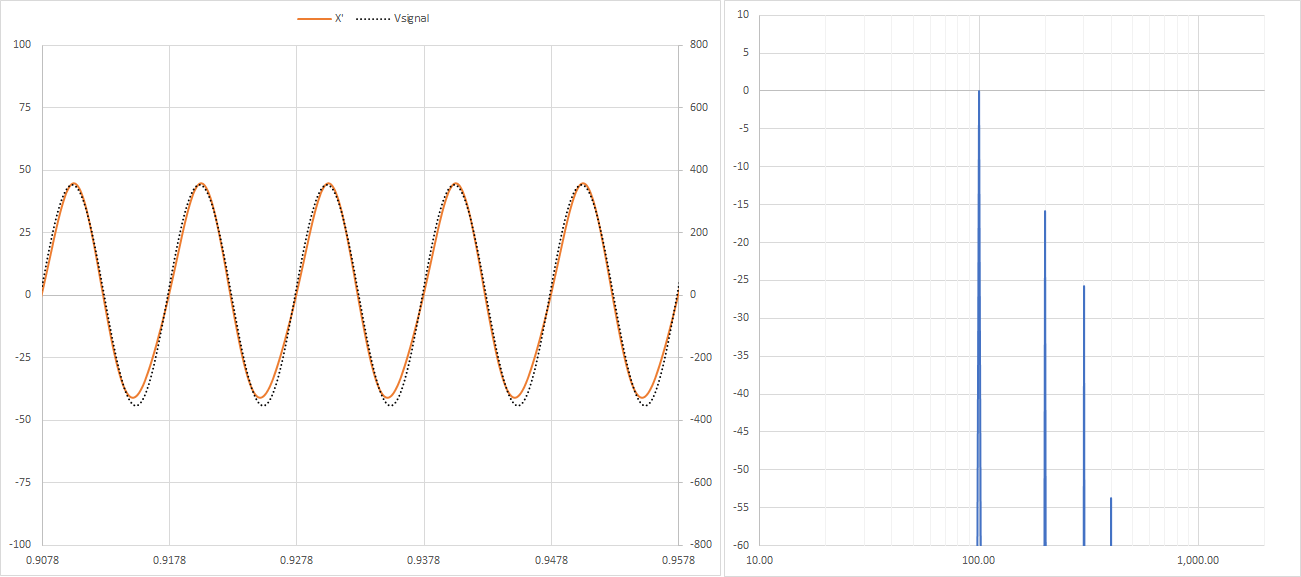1301x577 pixels.
Task: Click the 5 label on spectrum chart's vertical axis
Action: click(748, 52)
